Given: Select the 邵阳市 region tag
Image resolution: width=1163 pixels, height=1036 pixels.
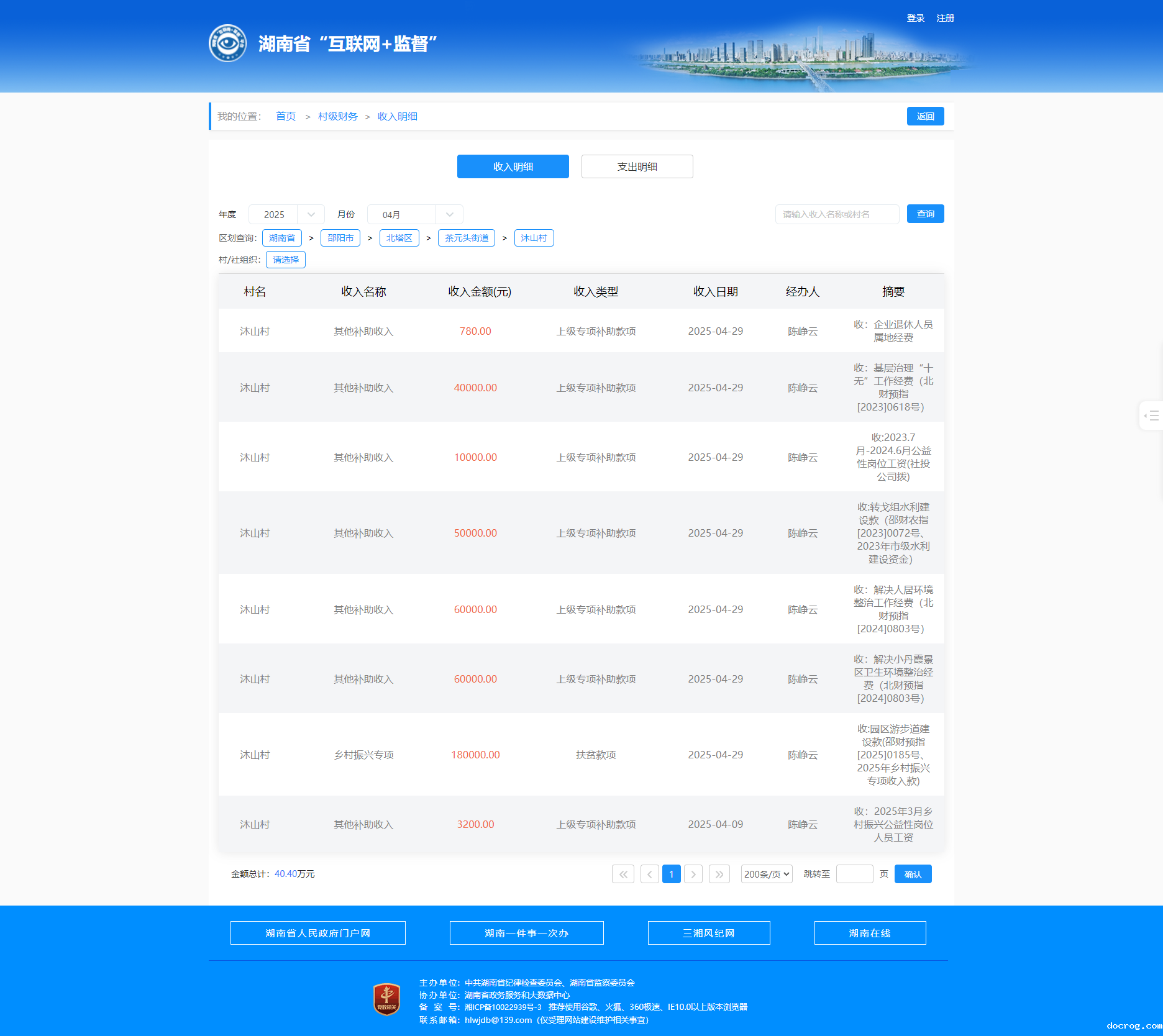Looking at the screenshot, I should [340, 238].
